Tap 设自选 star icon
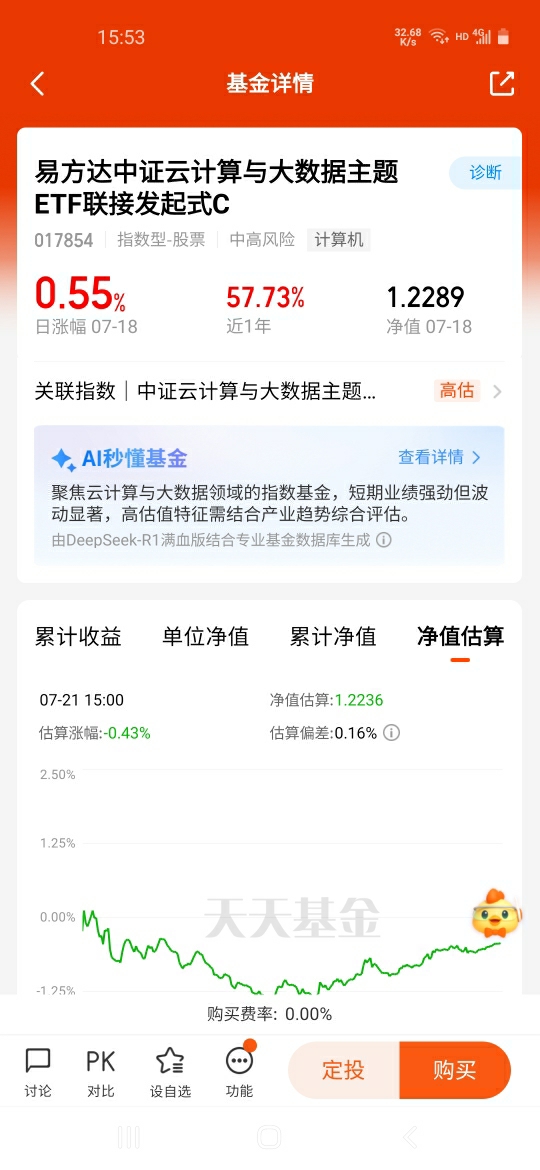The width and height of the screenshot is (540, 1170). pyautogui.click(x=171, y=1072)
